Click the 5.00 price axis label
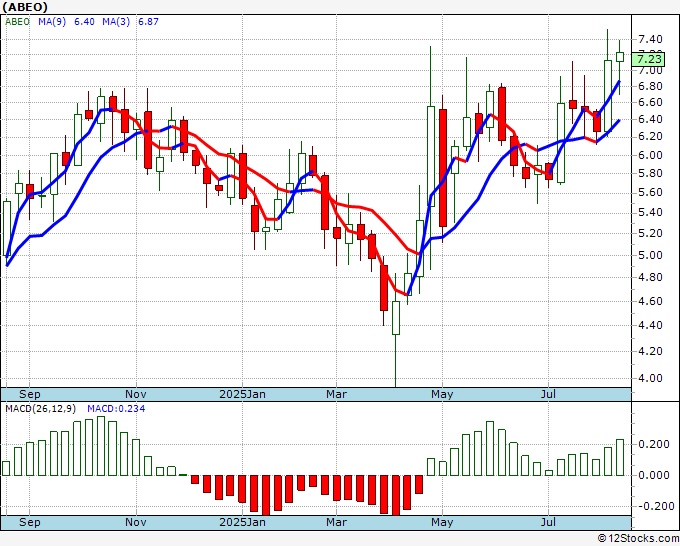This screenshot has width=680, height=546. pyautogui.click(x=650, y=255)
